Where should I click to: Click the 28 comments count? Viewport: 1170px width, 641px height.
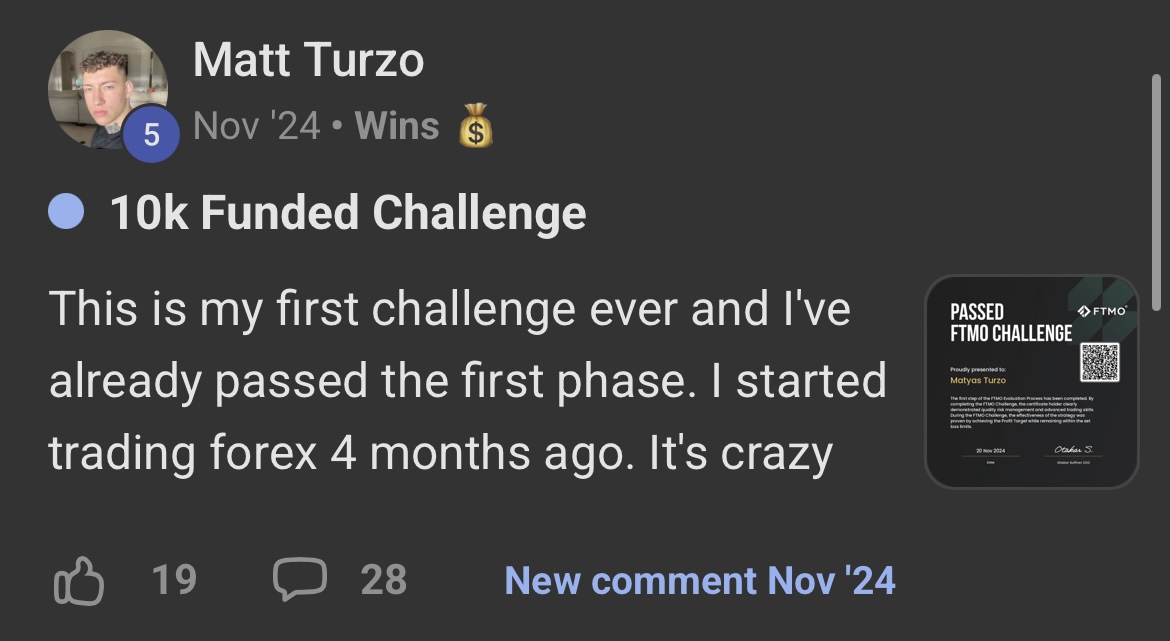(383, 580)
